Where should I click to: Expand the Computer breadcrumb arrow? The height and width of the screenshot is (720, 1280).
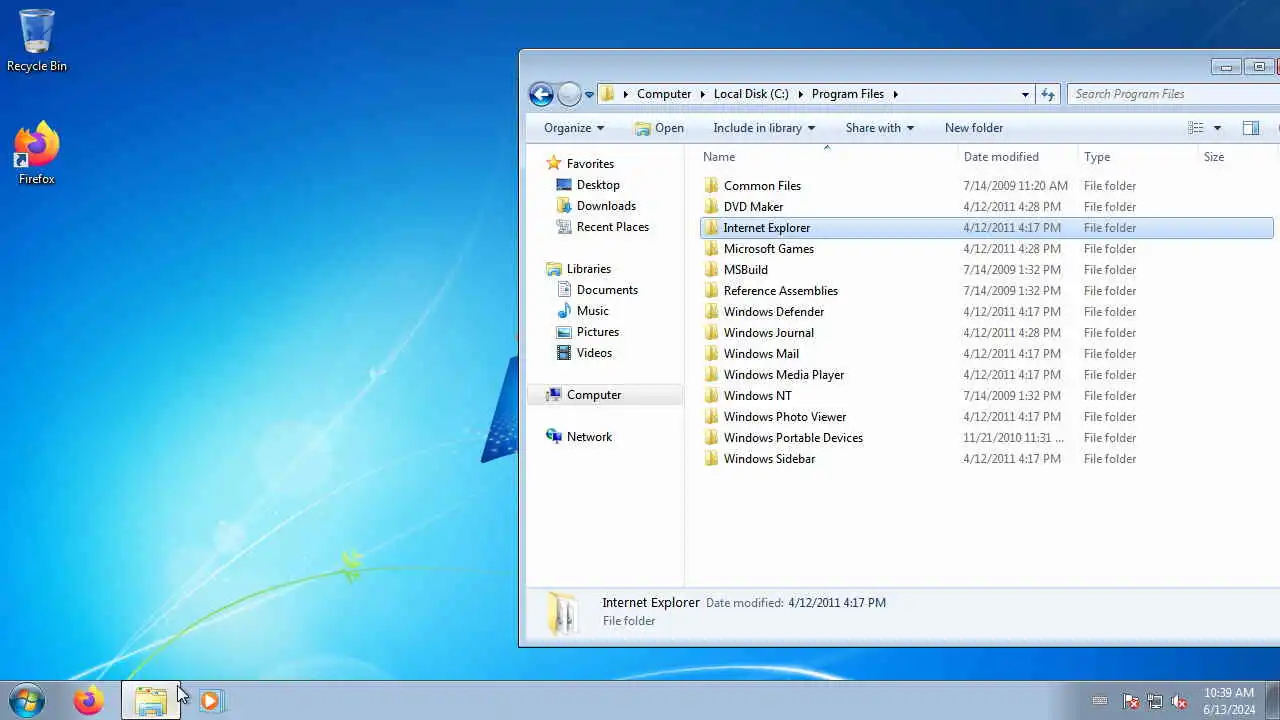[x=703, y=94]
